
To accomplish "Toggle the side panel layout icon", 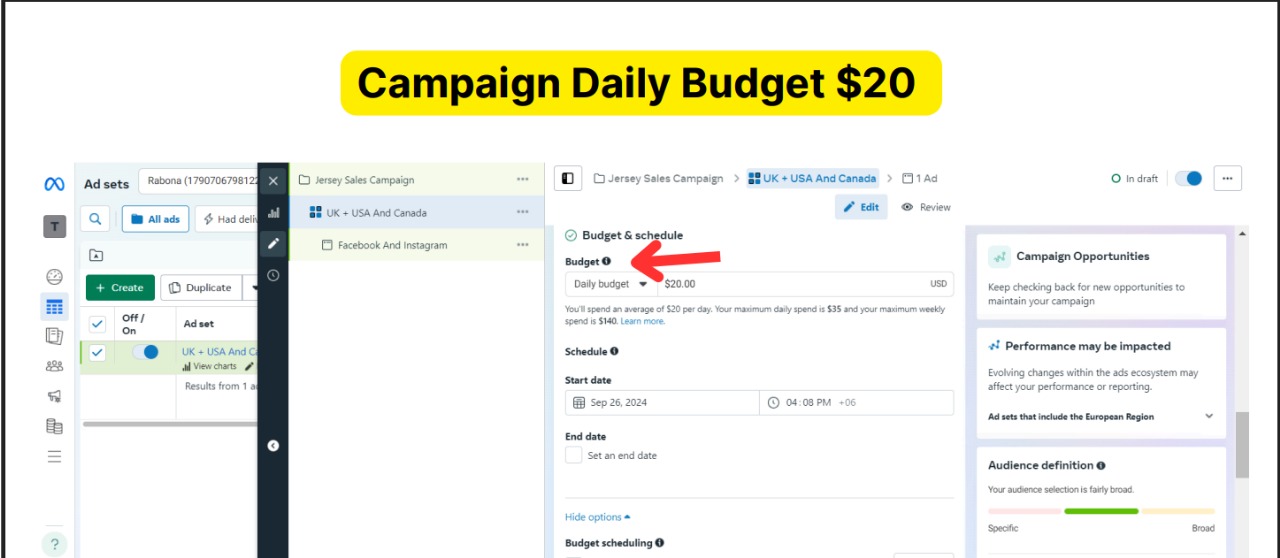I will tap(568, 179).
